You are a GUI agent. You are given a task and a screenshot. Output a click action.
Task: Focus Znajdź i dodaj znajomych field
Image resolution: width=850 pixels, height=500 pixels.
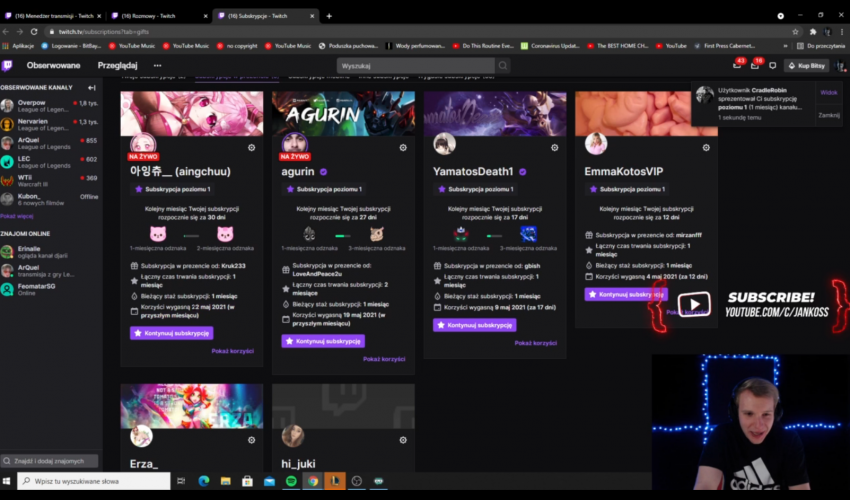tap(49, 461)
